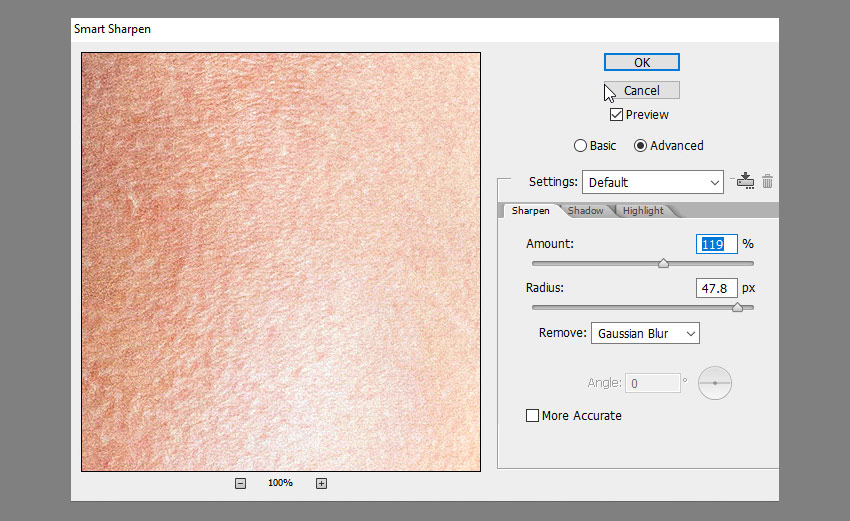Click the Amount slider handle
The height and width of the screenshot is (521, 850).
pos(663,263)
